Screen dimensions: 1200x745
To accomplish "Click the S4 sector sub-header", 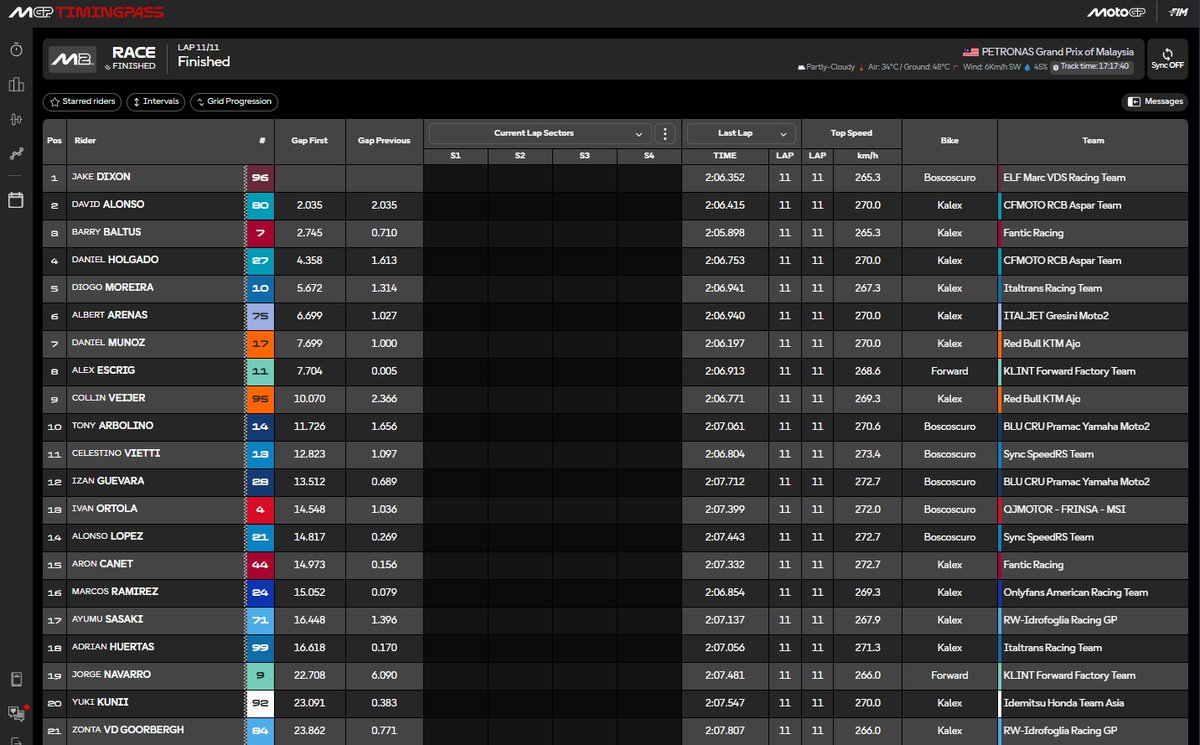I will pyautogui.click(x=649, y=156).
